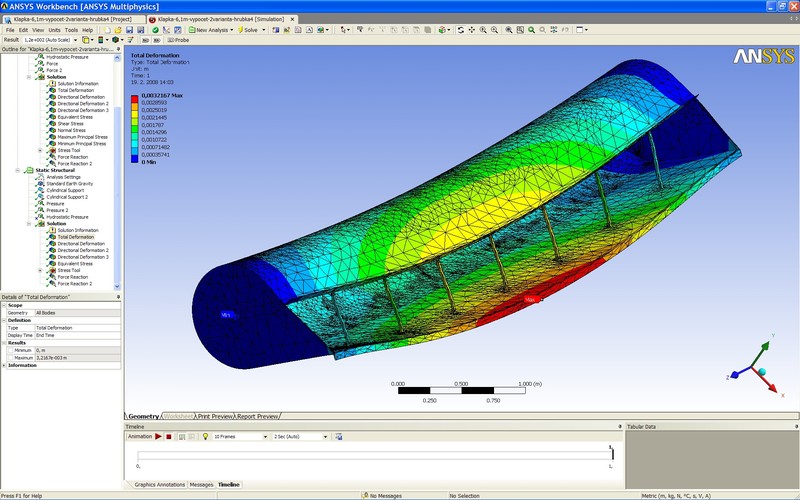The width and height of the screenshot is (800, 500).
Task: Switch to the Report Preview tab
Action: tap(258, 416)
